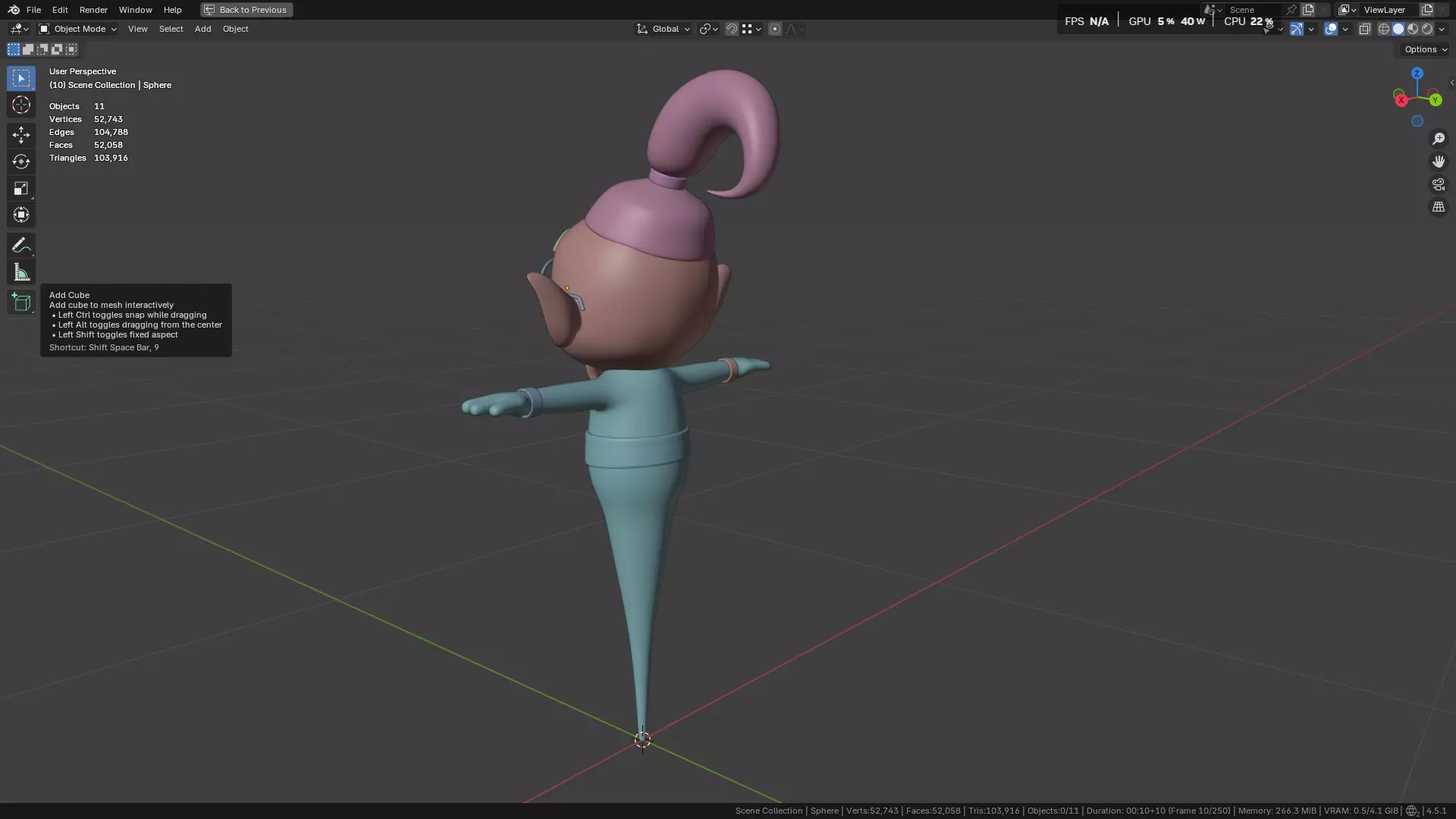Open the File menu

pyautogui.click(x=33, y=10)
